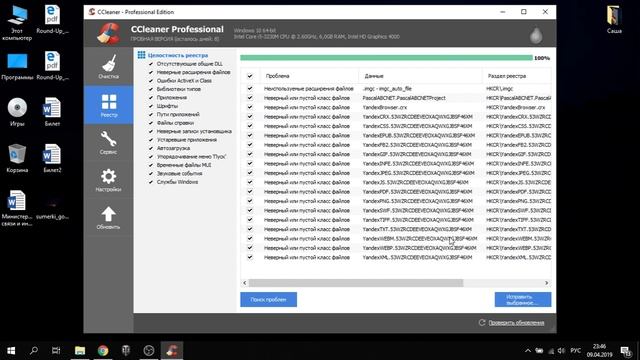Sort by the Данные column header
The image size is (640, 360).
[420, 76]
